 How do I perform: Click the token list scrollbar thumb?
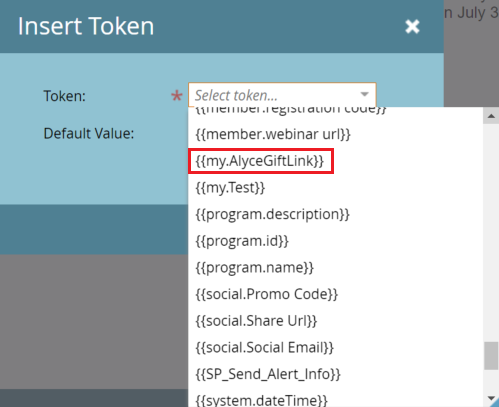pyautogui.click(x=491, y=356)
